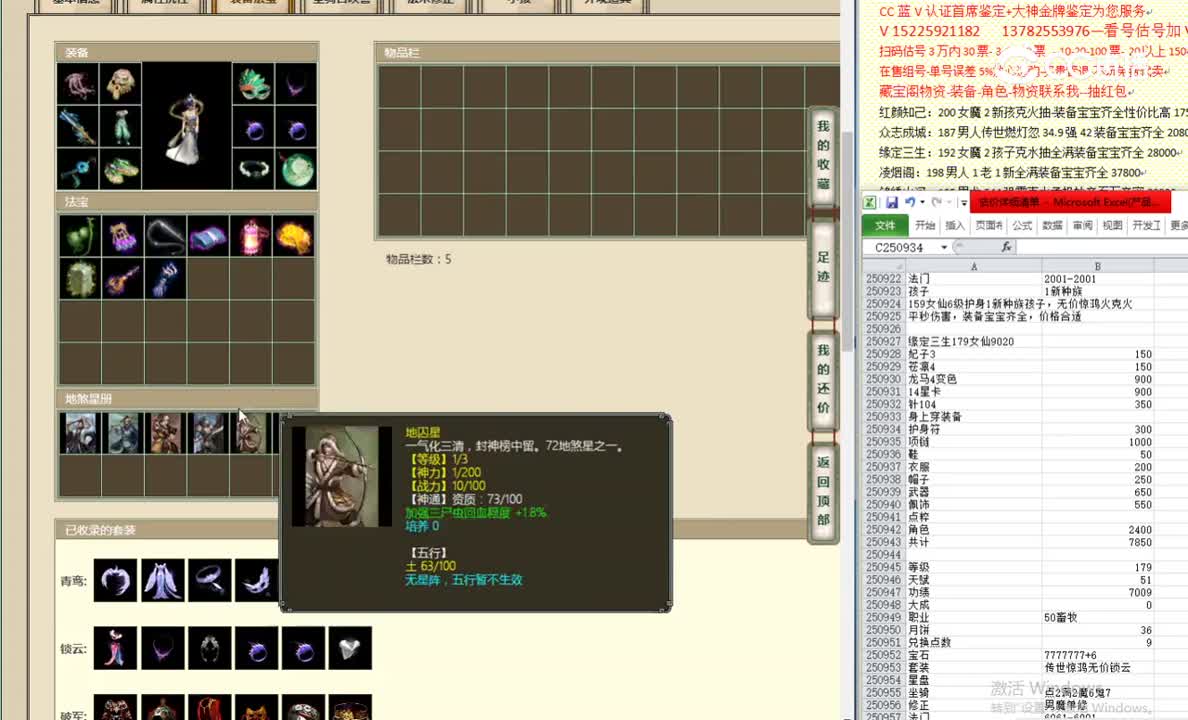
Task: Click the white bracelet equipment icon
Action: pyautogui.click(x=254, y=169)
